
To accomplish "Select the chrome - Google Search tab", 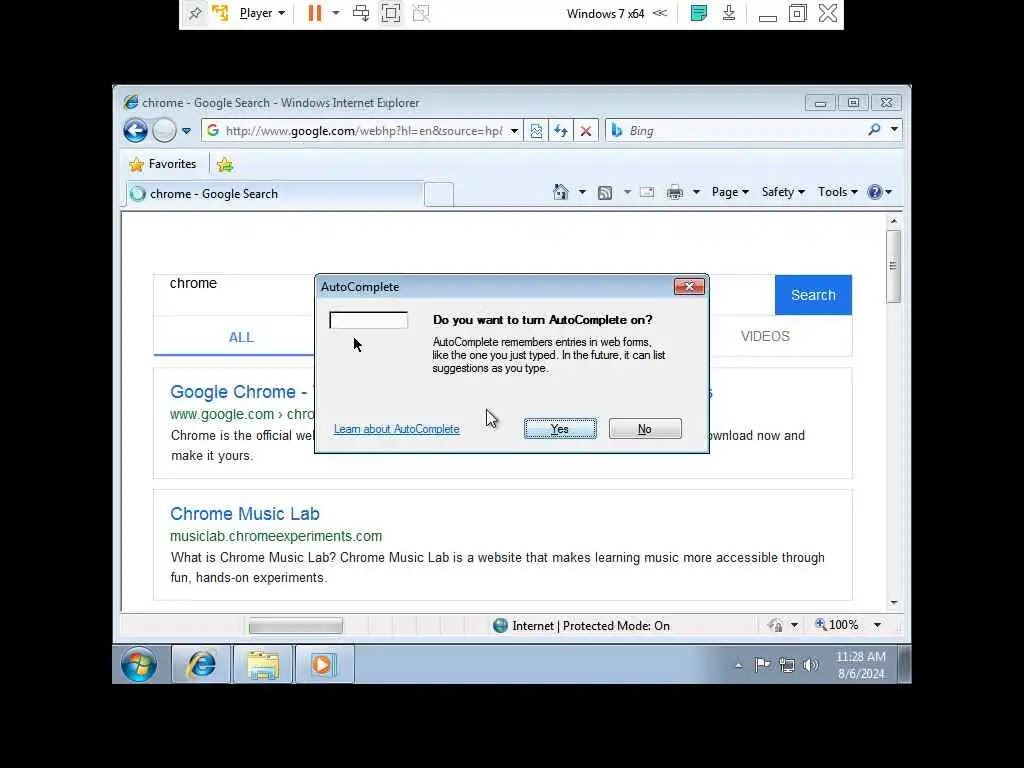I will (274, 194).
